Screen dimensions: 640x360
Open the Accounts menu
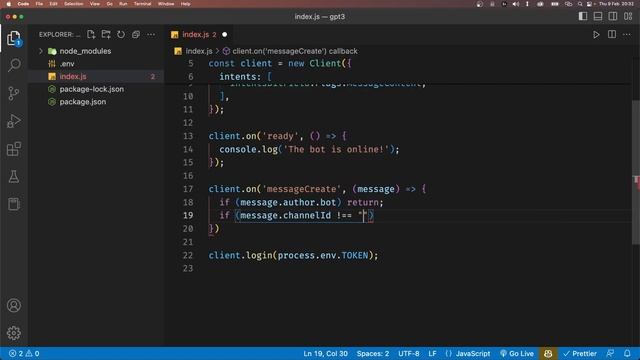coord(14,305)
